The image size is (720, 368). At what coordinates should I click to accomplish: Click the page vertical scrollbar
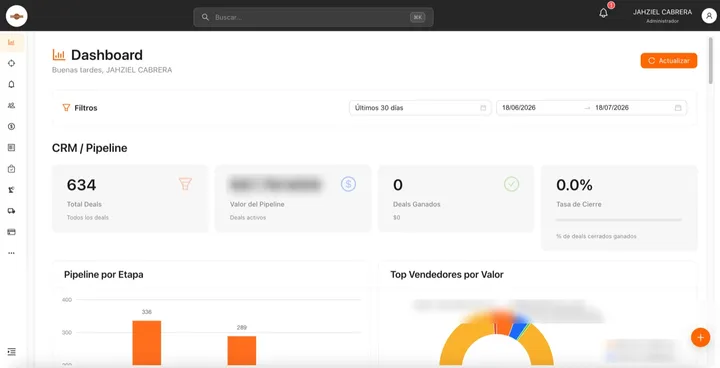point(711,60)
